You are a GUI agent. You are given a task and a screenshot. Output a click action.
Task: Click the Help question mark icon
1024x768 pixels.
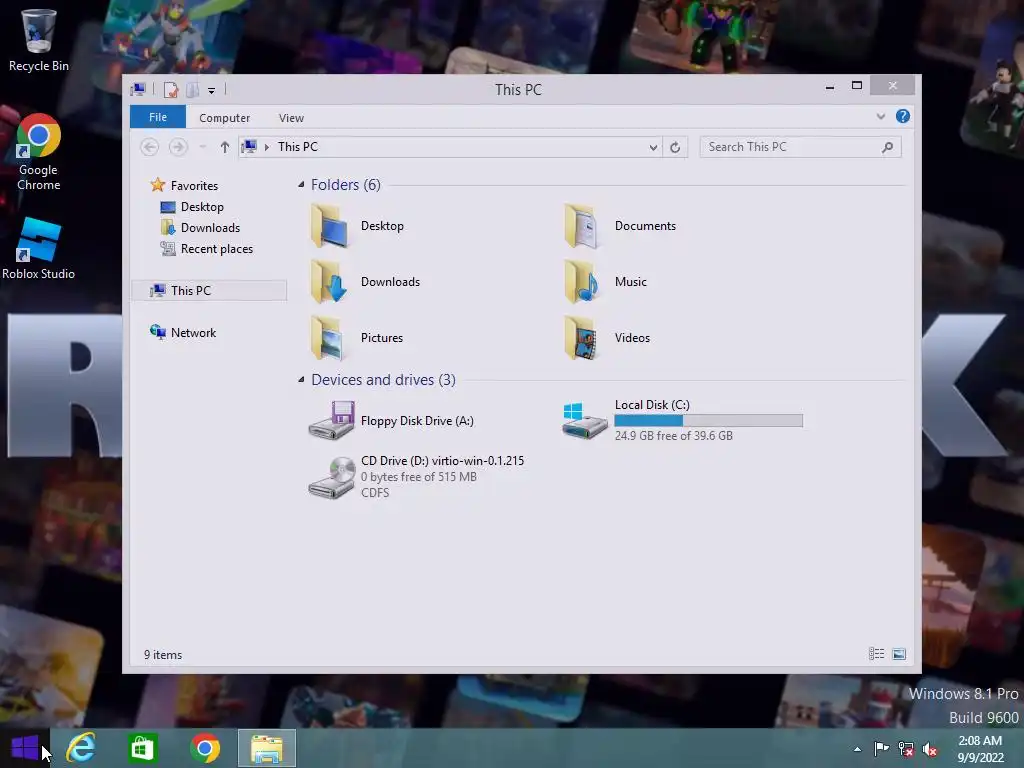[x=903, y=116]
